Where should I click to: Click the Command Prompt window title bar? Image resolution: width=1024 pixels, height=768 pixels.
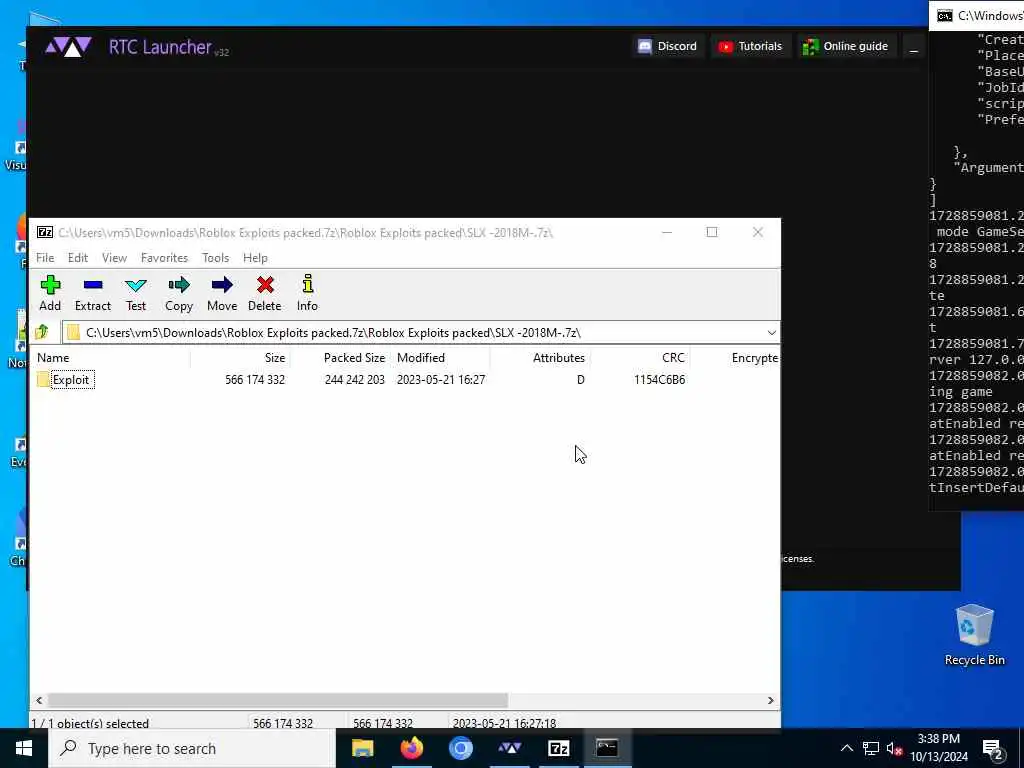976,16
